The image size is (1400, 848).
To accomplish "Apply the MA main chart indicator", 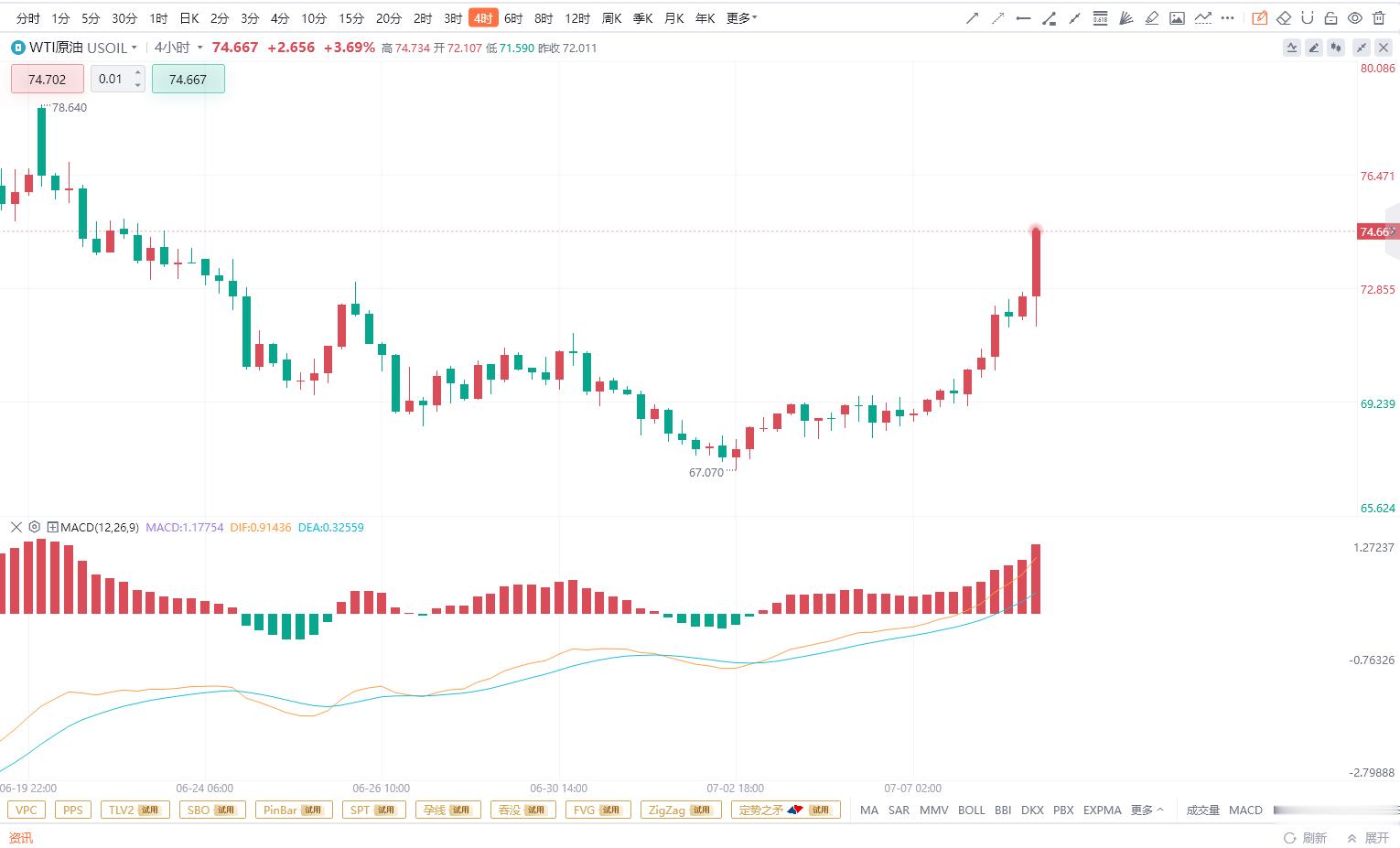I will click(x=869, y=810).
